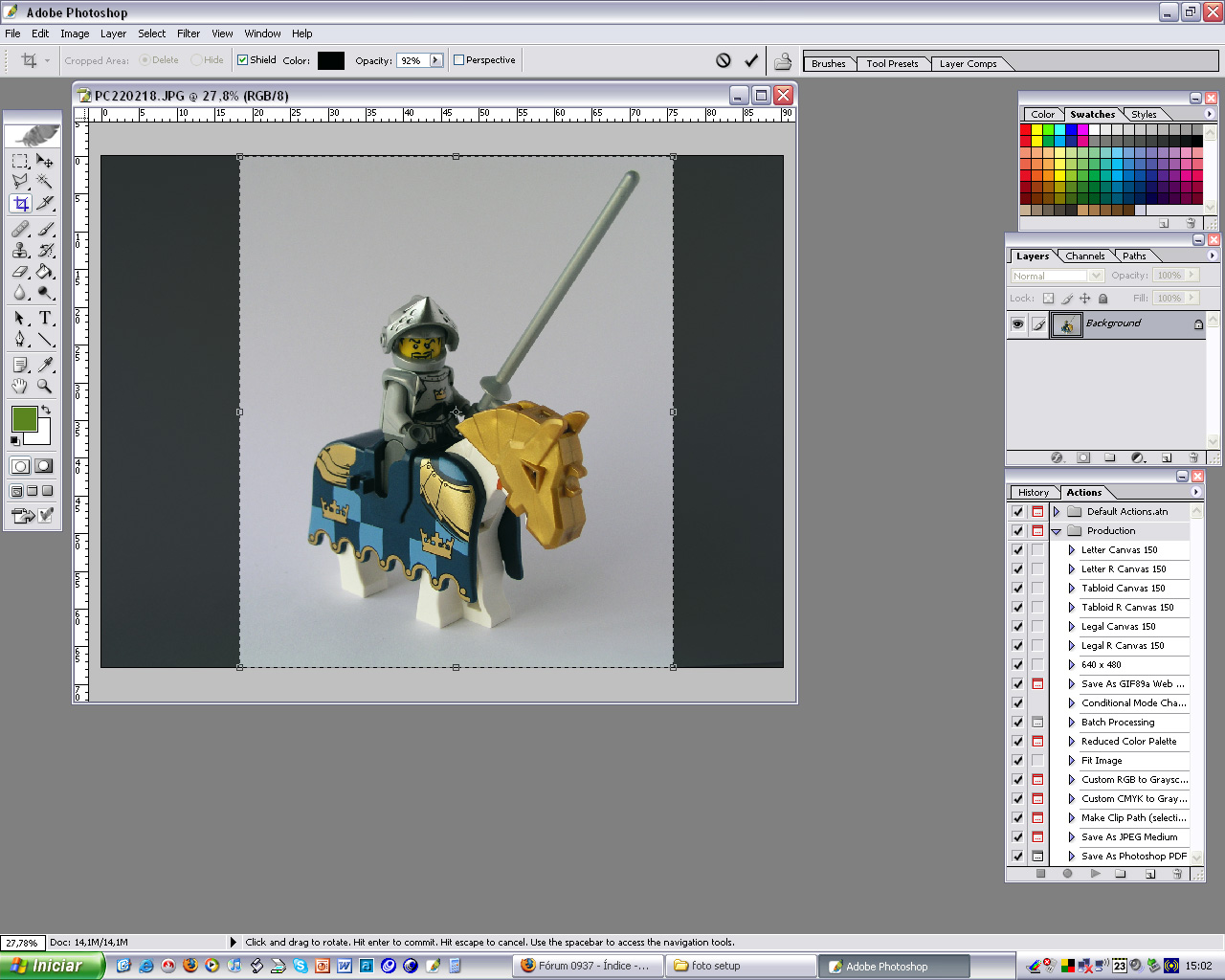Select the Paint Bucket tool
The width and height of the screenshot is (1225, 980).
click(45, 272)
